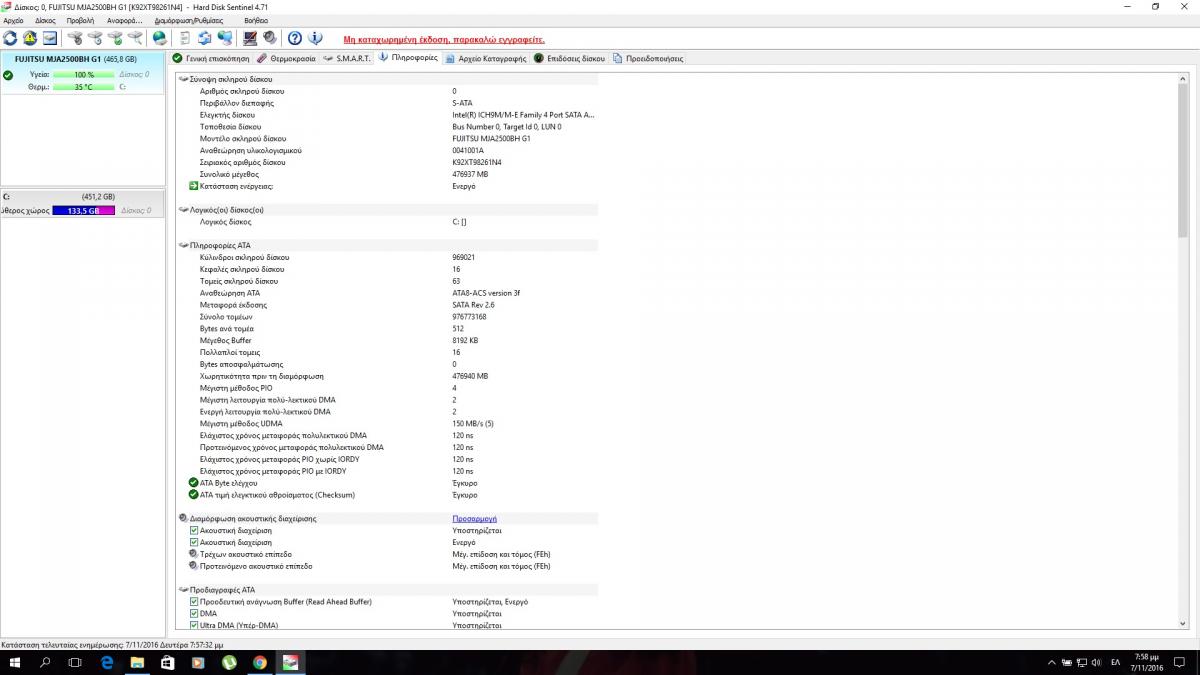
Task: Click the Προσαρμογή link
Action: tap(475, 519)
